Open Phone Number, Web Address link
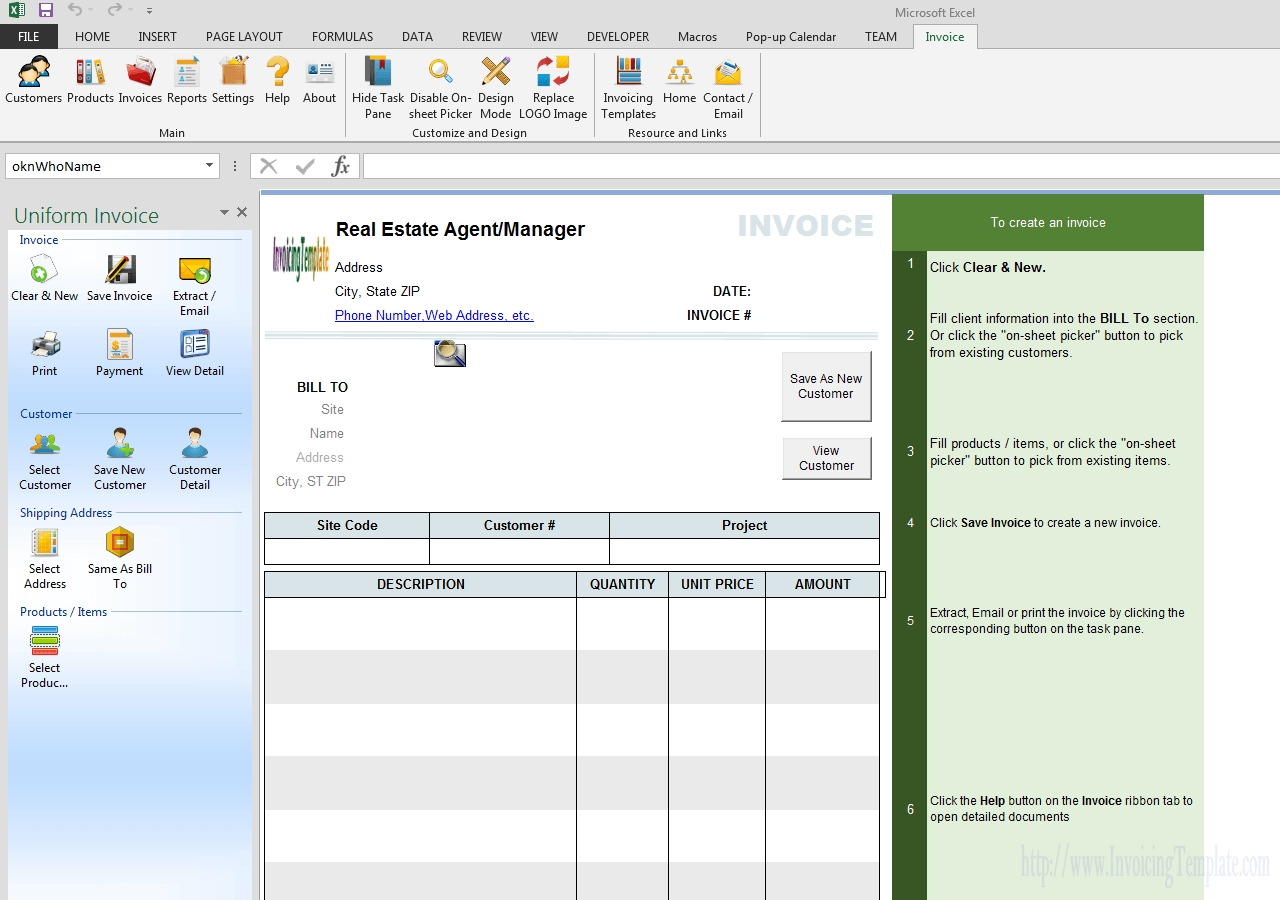 (434, 315)
